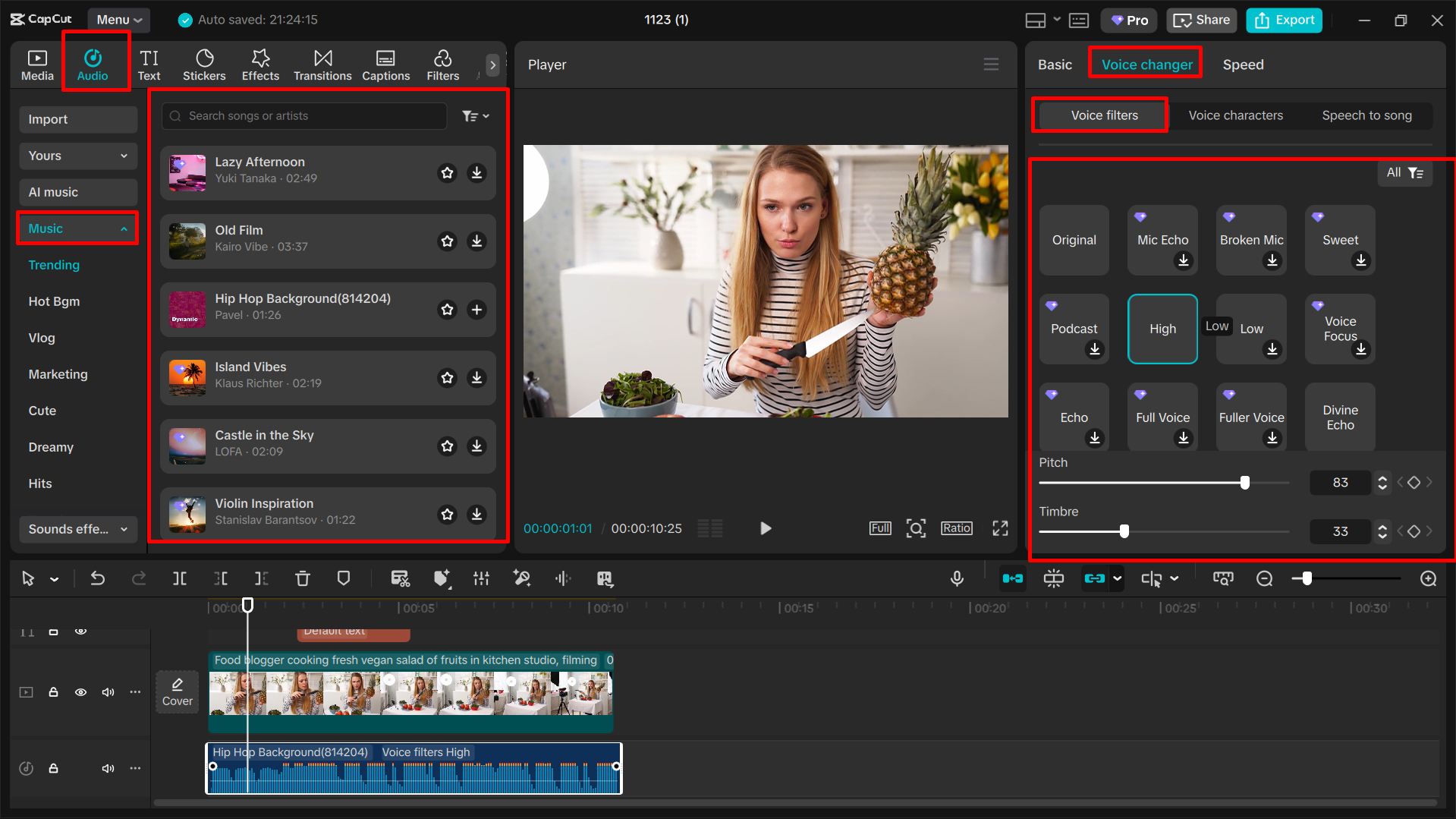Mute the Hip Hop Background audio track

point(108,768)
